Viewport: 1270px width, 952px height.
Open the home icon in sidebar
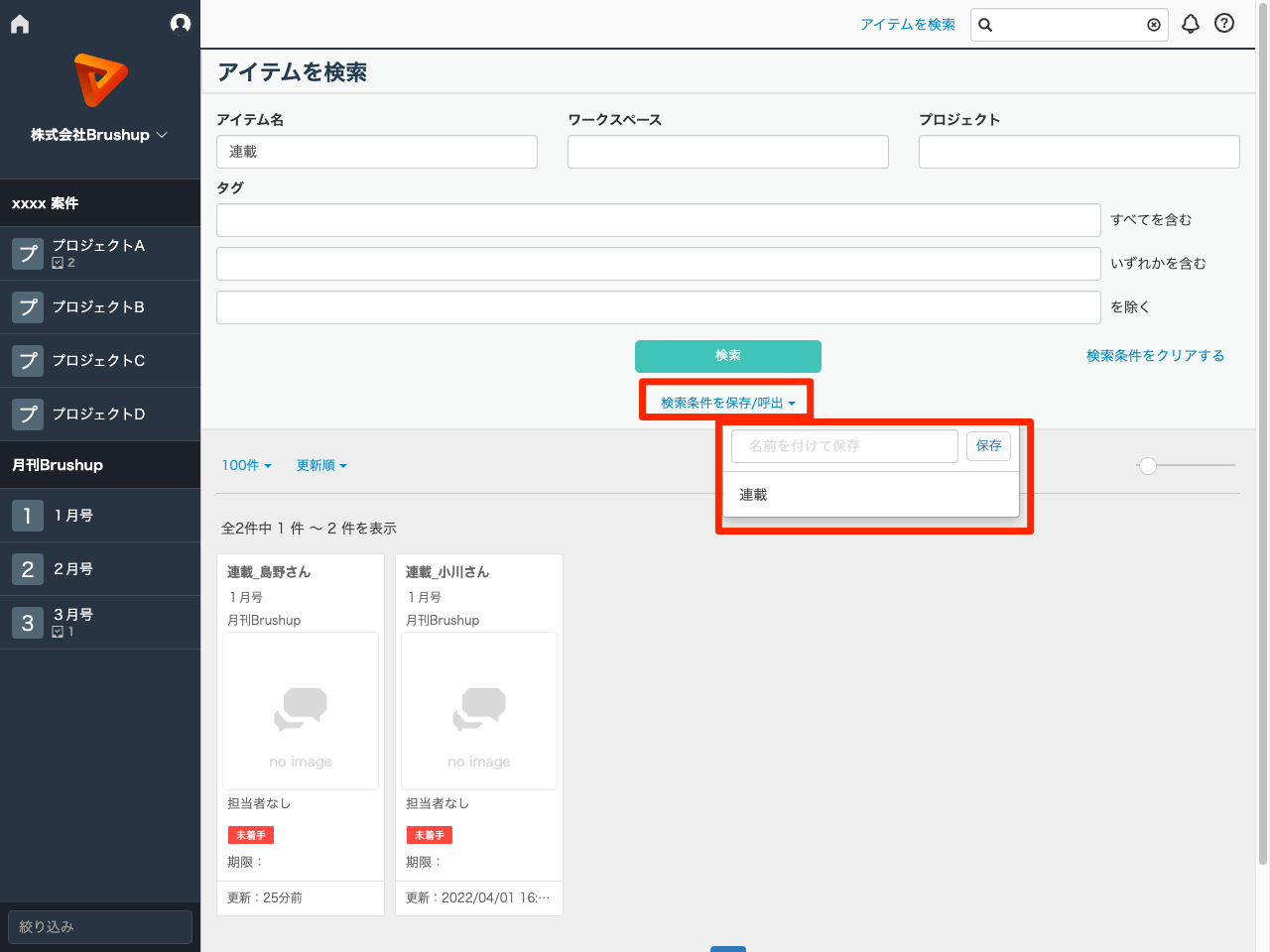[x=20, y=24]
